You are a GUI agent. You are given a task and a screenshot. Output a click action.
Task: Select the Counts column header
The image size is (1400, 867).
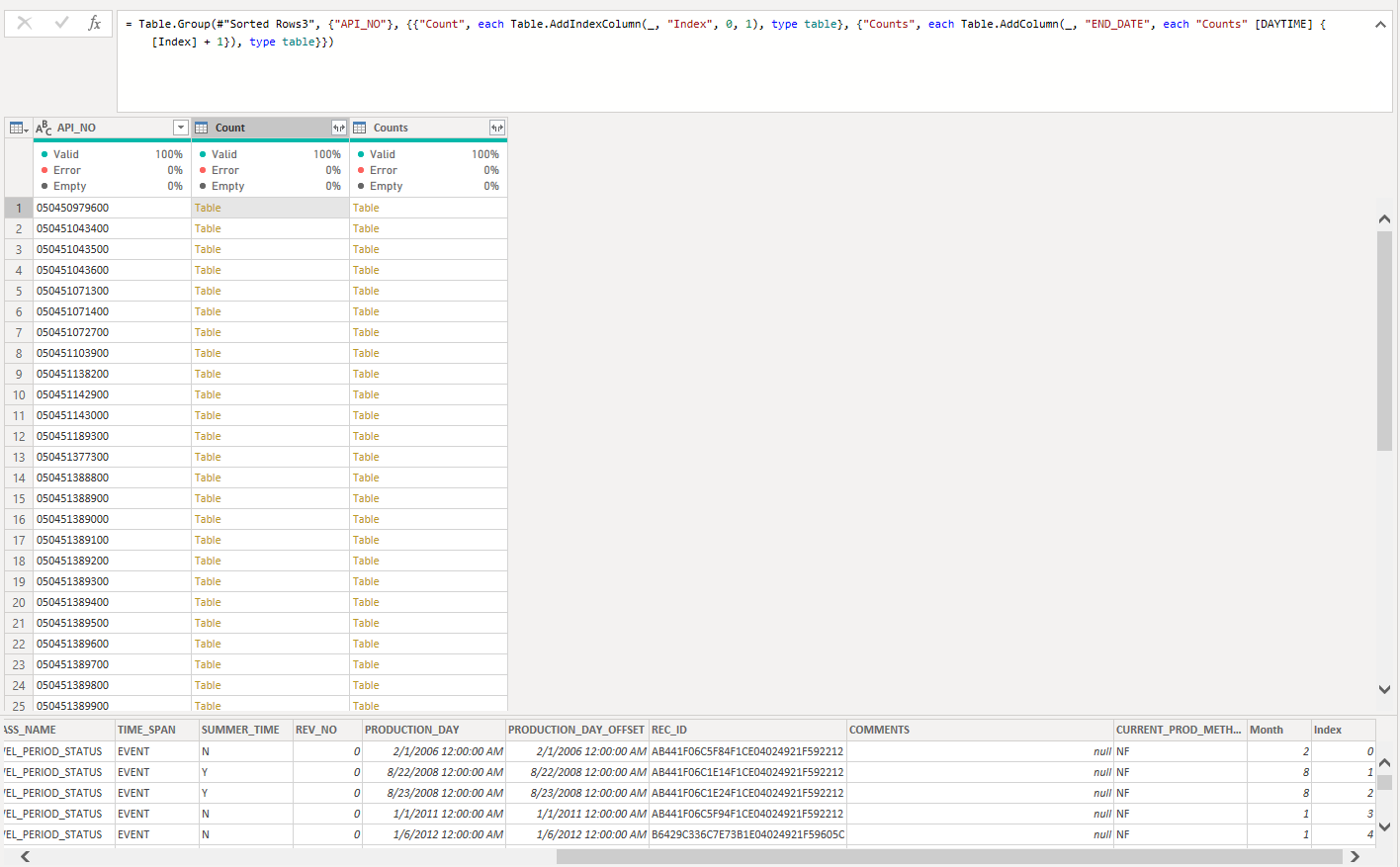coord(428,128)
